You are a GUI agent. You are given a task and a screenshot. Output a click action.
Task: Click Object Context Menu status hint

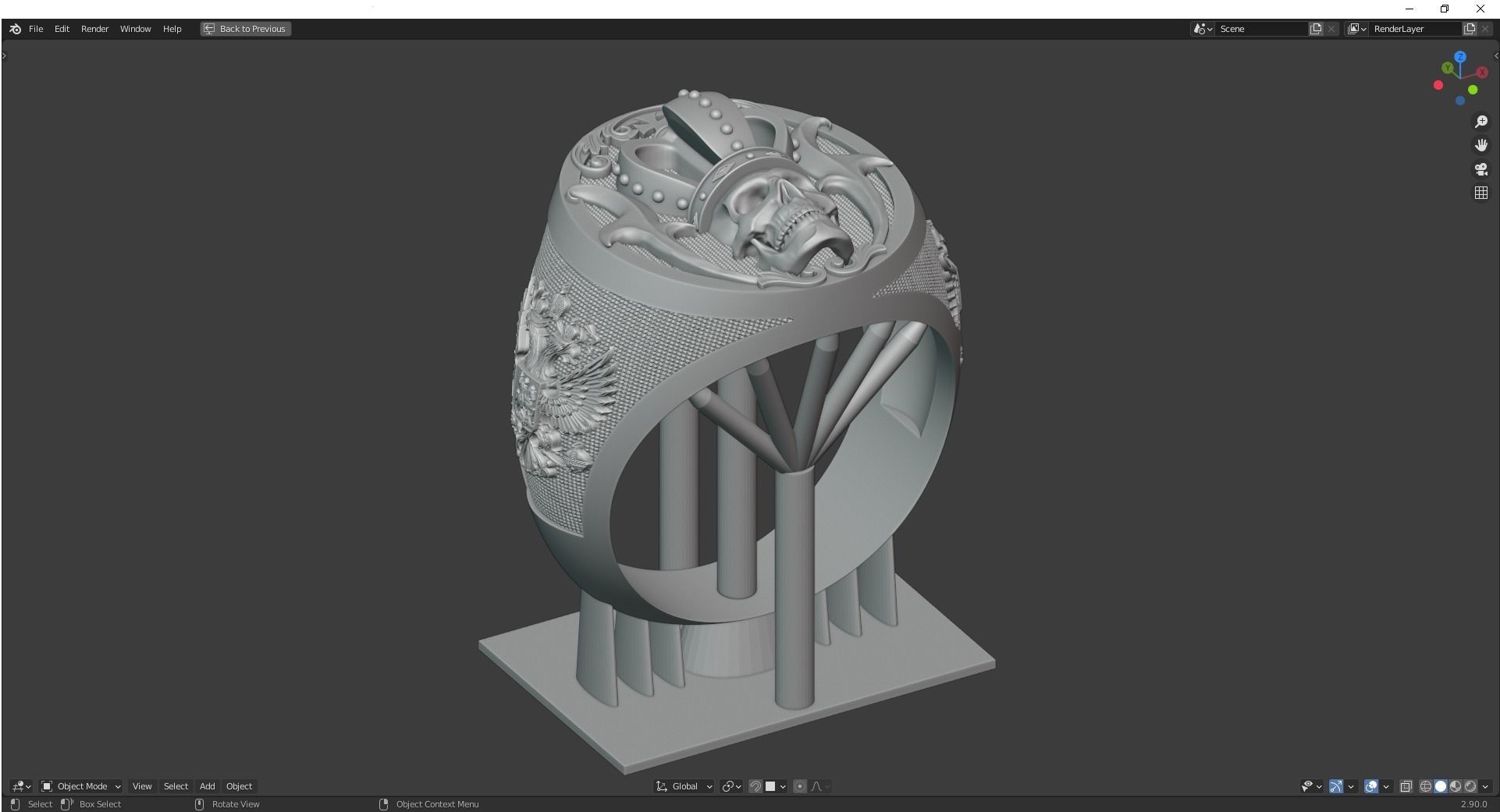437,804
